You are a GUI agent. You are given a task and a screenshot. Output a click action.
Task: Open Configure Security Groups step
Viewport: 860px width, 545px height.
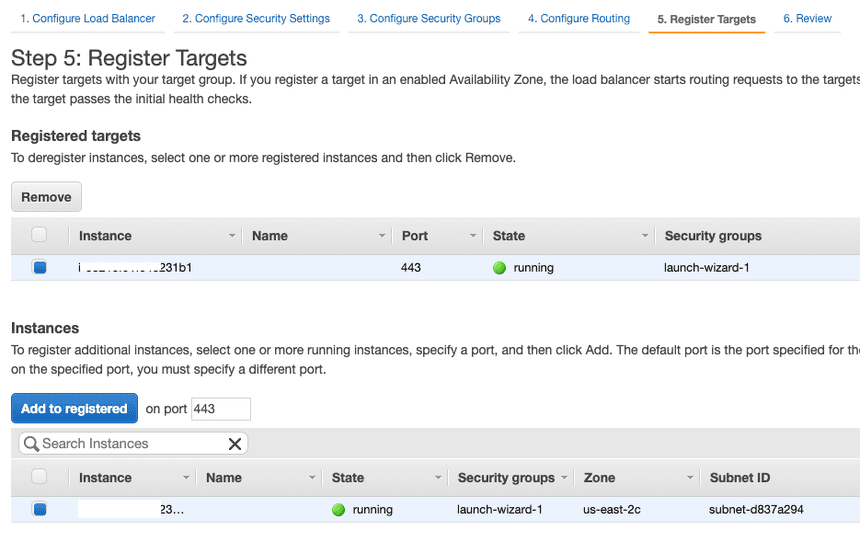coord(429,19)
